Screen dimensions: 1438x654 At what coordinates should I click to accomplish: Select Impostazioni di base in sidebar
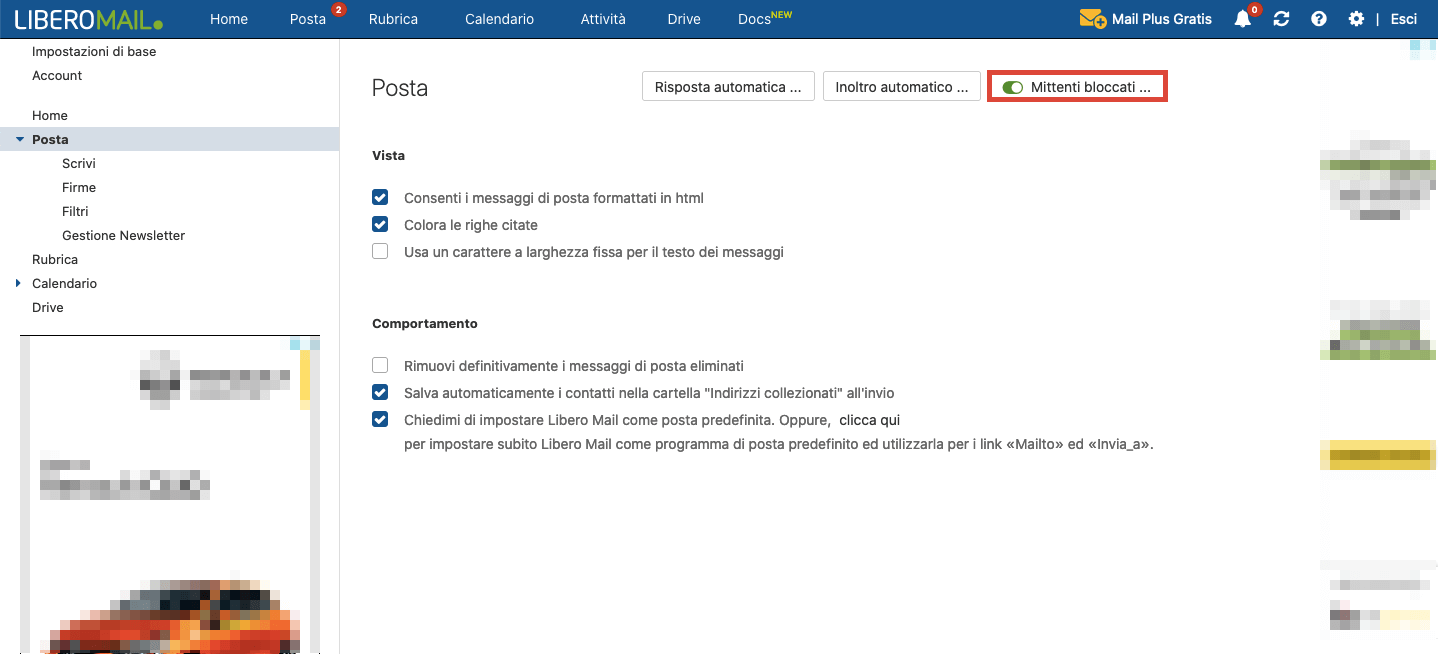click(x=94, y=51)
